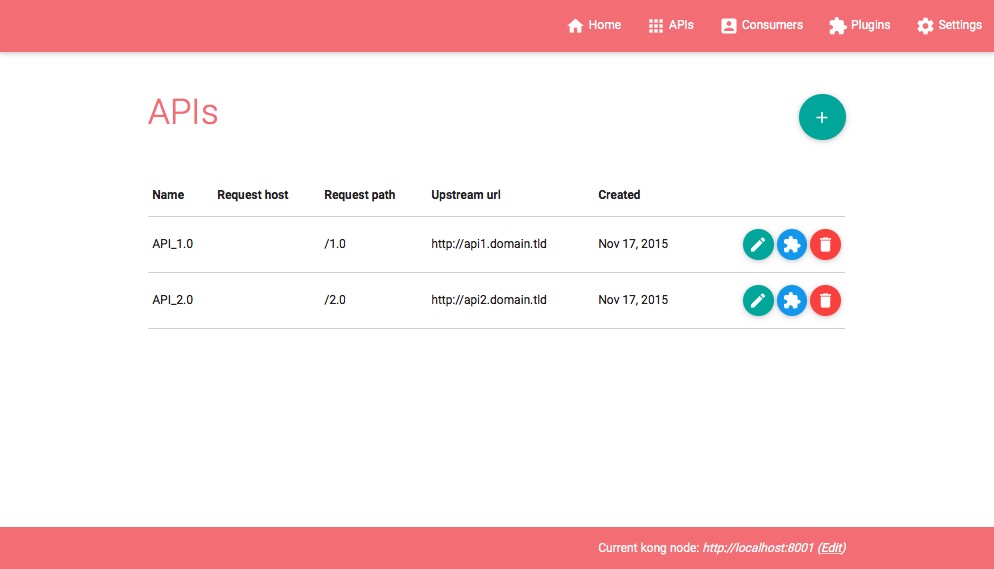
Task: Open plugins for API_2.0 puzzle icon
Action: [792, 300]
